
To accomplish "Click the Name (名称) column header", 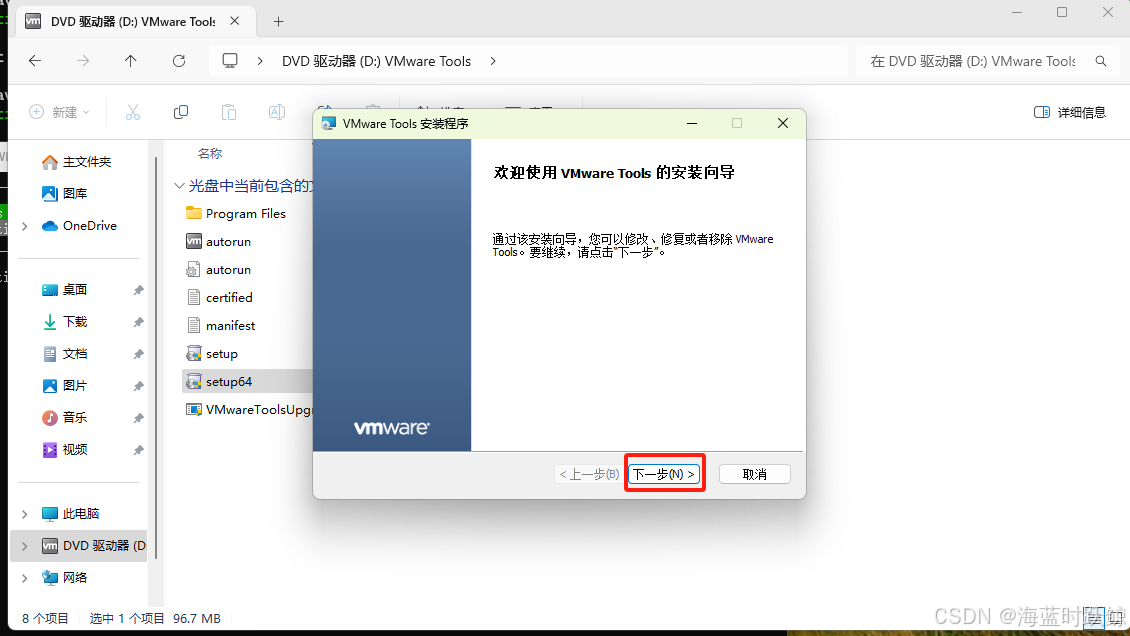I will (x=210, y=153).
